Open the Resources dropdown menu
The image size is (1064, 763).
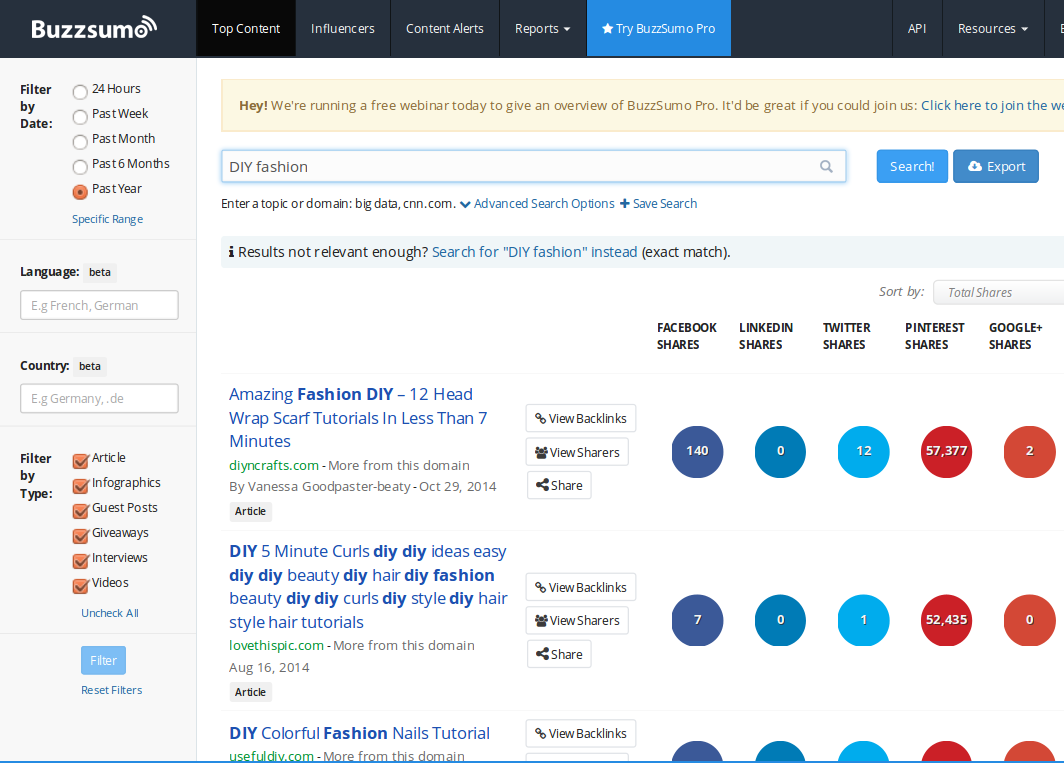pos(993,29)
